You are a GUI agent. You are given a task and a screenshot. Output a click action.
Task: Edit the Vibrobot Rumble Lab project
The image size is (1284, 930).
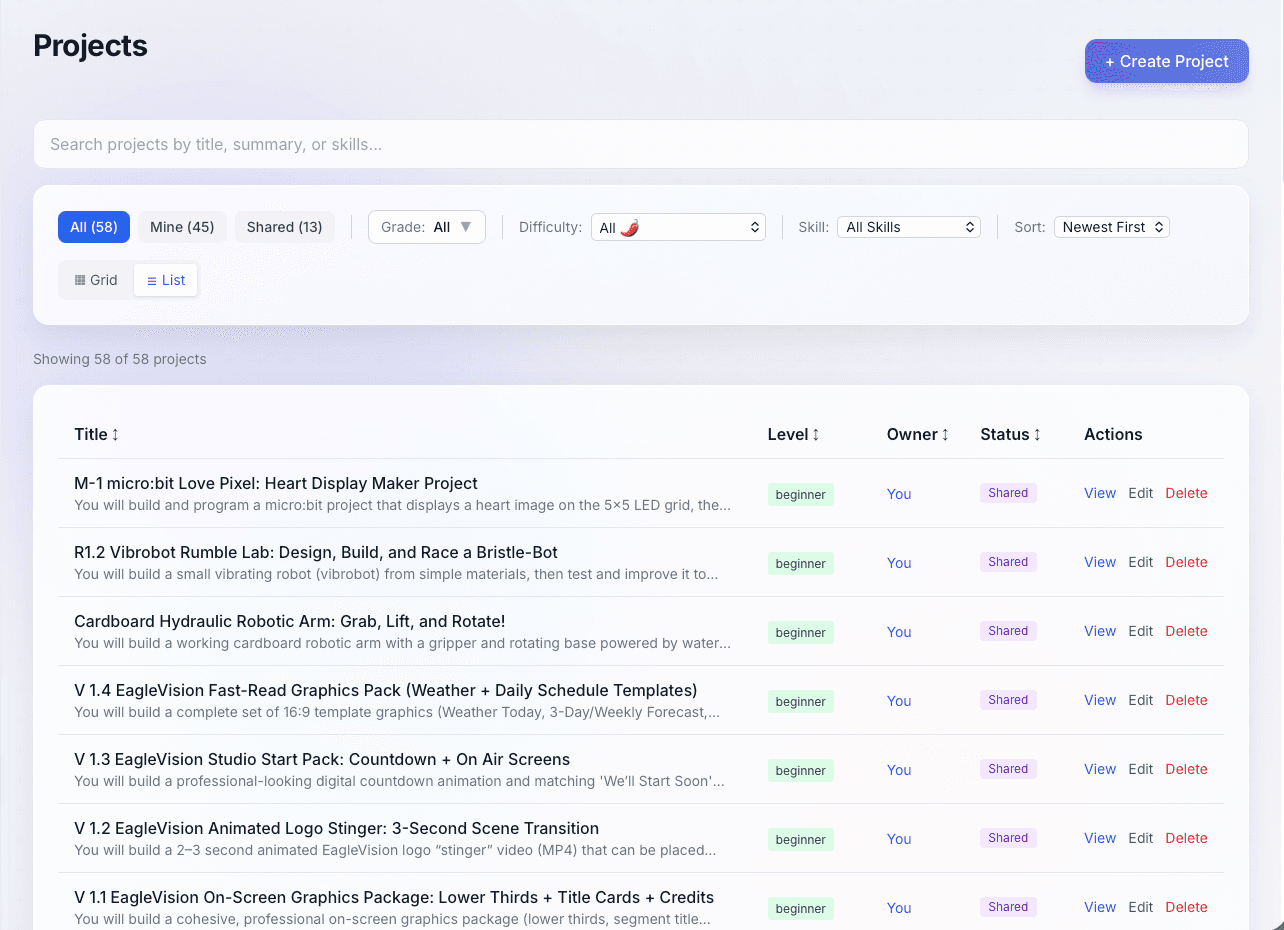[x=1140, y=562]
